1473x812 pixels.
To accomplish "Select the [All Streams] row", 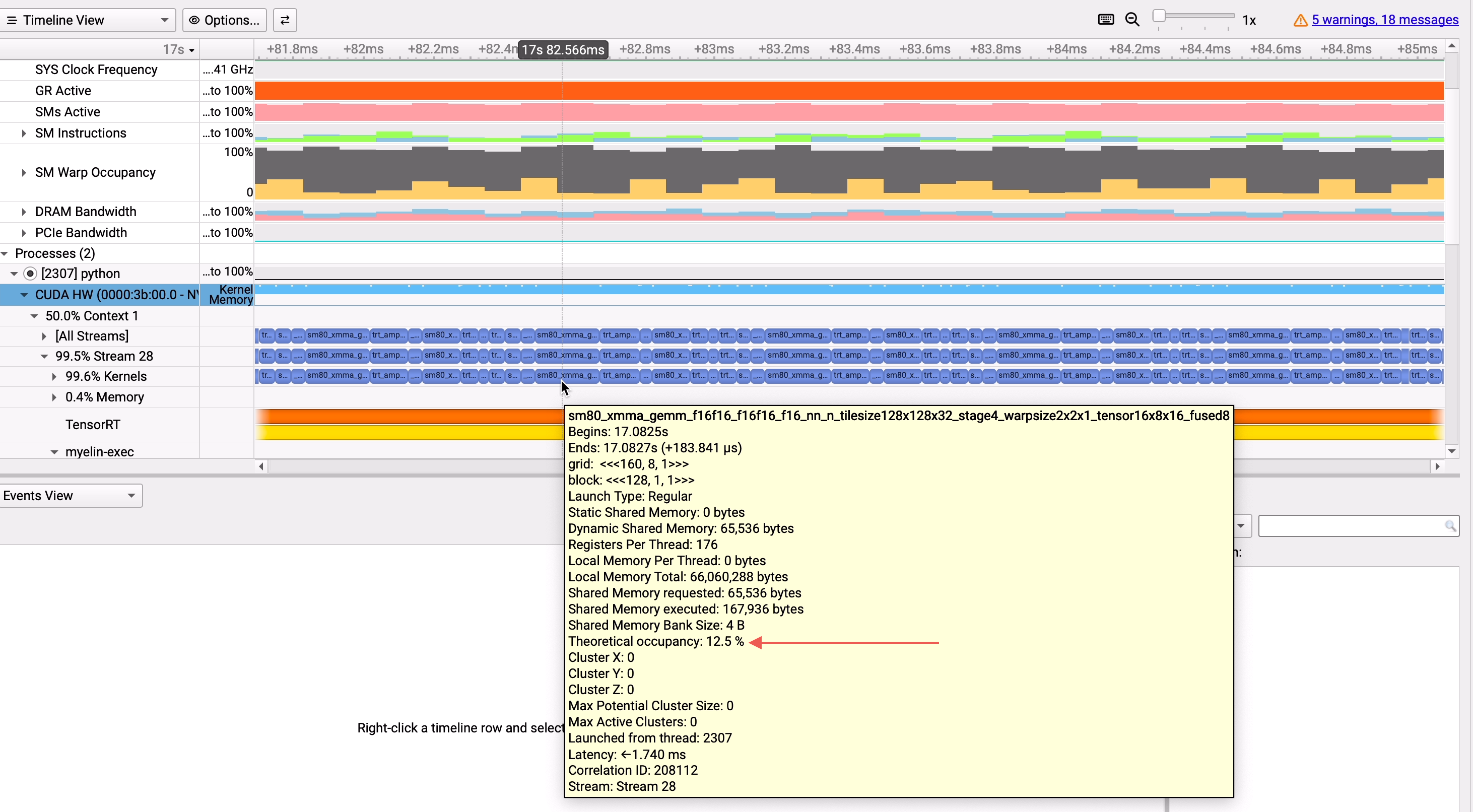I will 92,336.
